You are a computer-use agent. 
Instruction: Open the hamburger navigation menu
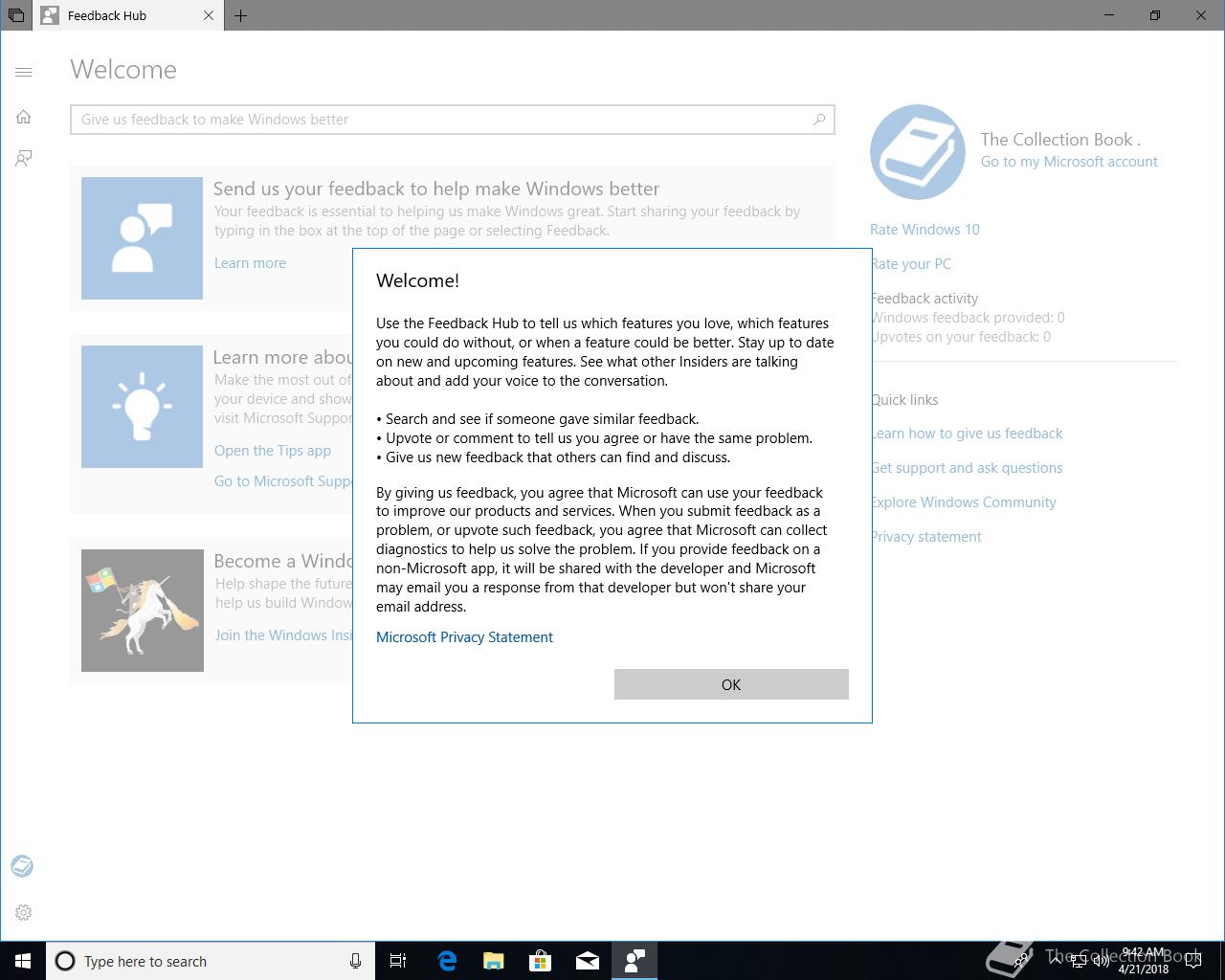click(x=24, y=72)
